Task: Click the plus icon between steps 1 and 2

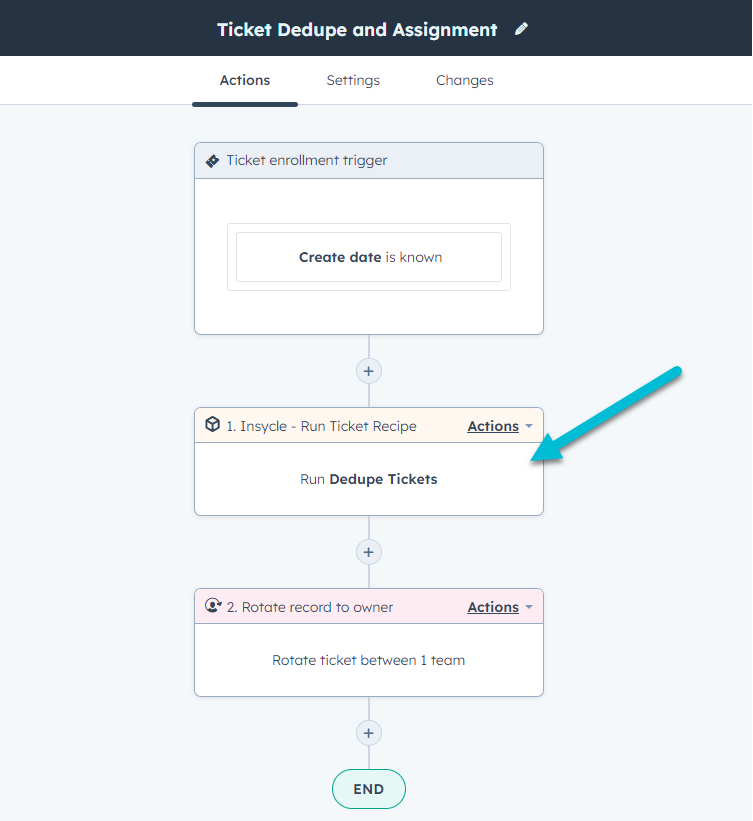Action: click(368, 552)
